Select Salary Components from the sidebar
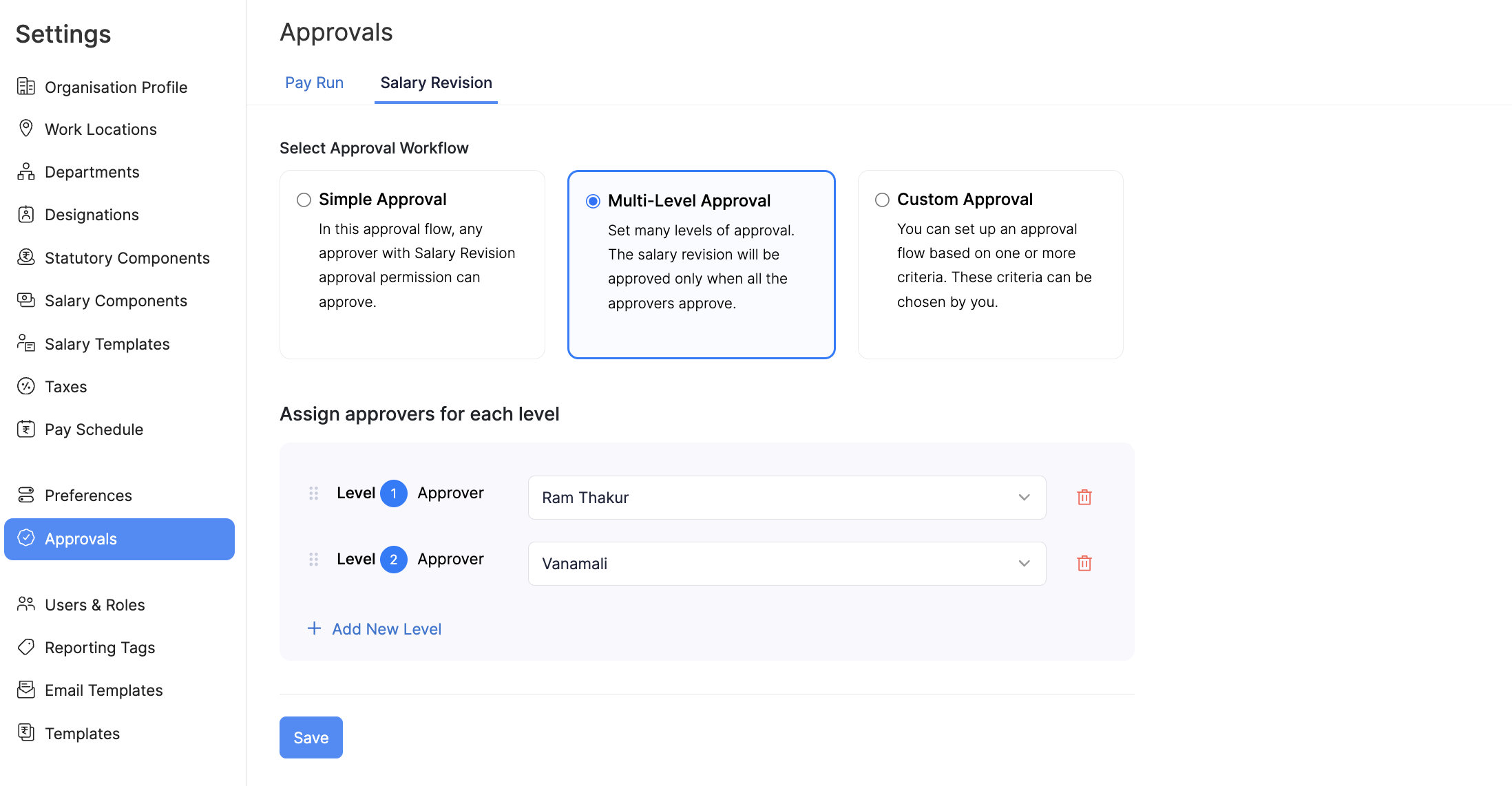The height and width of the screenshot is (786, 1512). [116, 300]
